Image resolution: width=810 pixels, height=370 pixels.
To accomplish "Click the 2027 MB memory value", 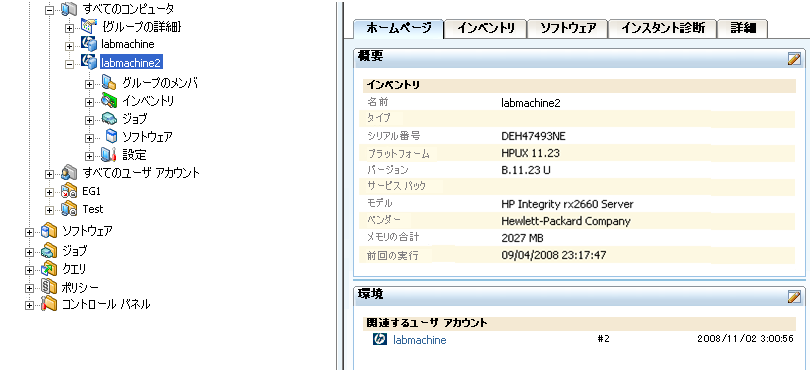I will (x=522, y=238).
